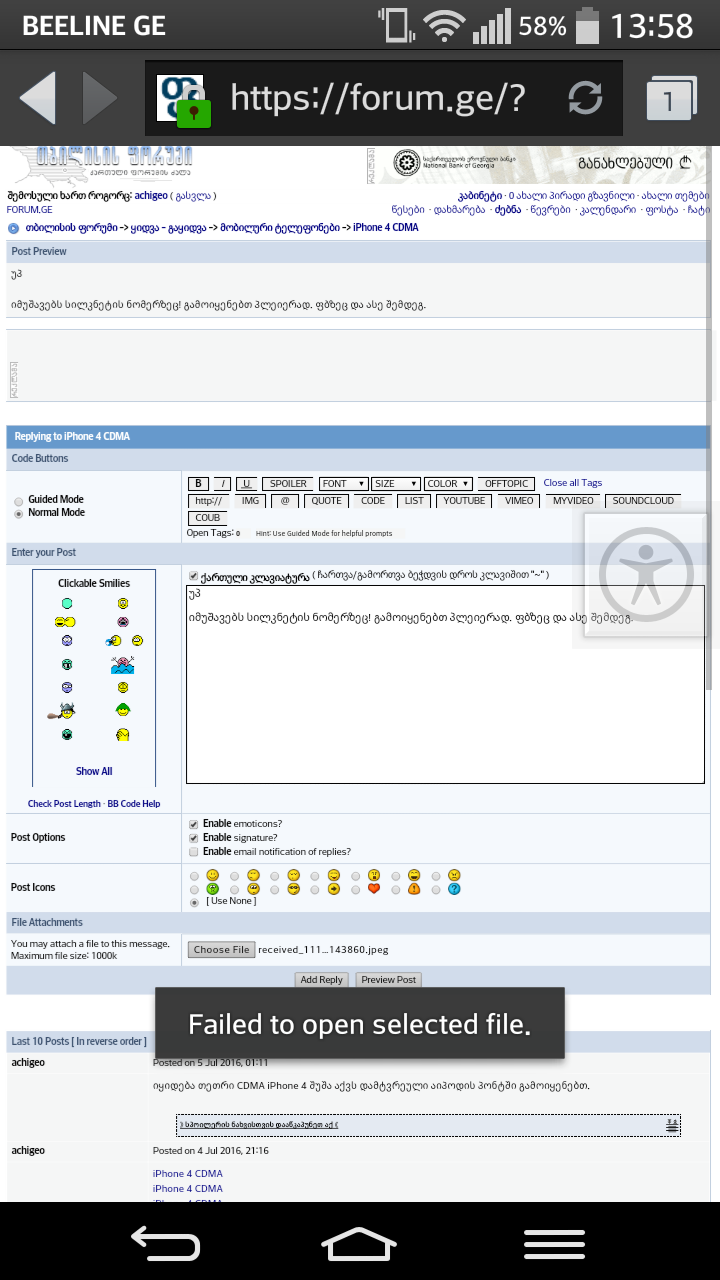
Task: Open FORUM.GE link
Action: pyautogui.click(x=30, y=210)
